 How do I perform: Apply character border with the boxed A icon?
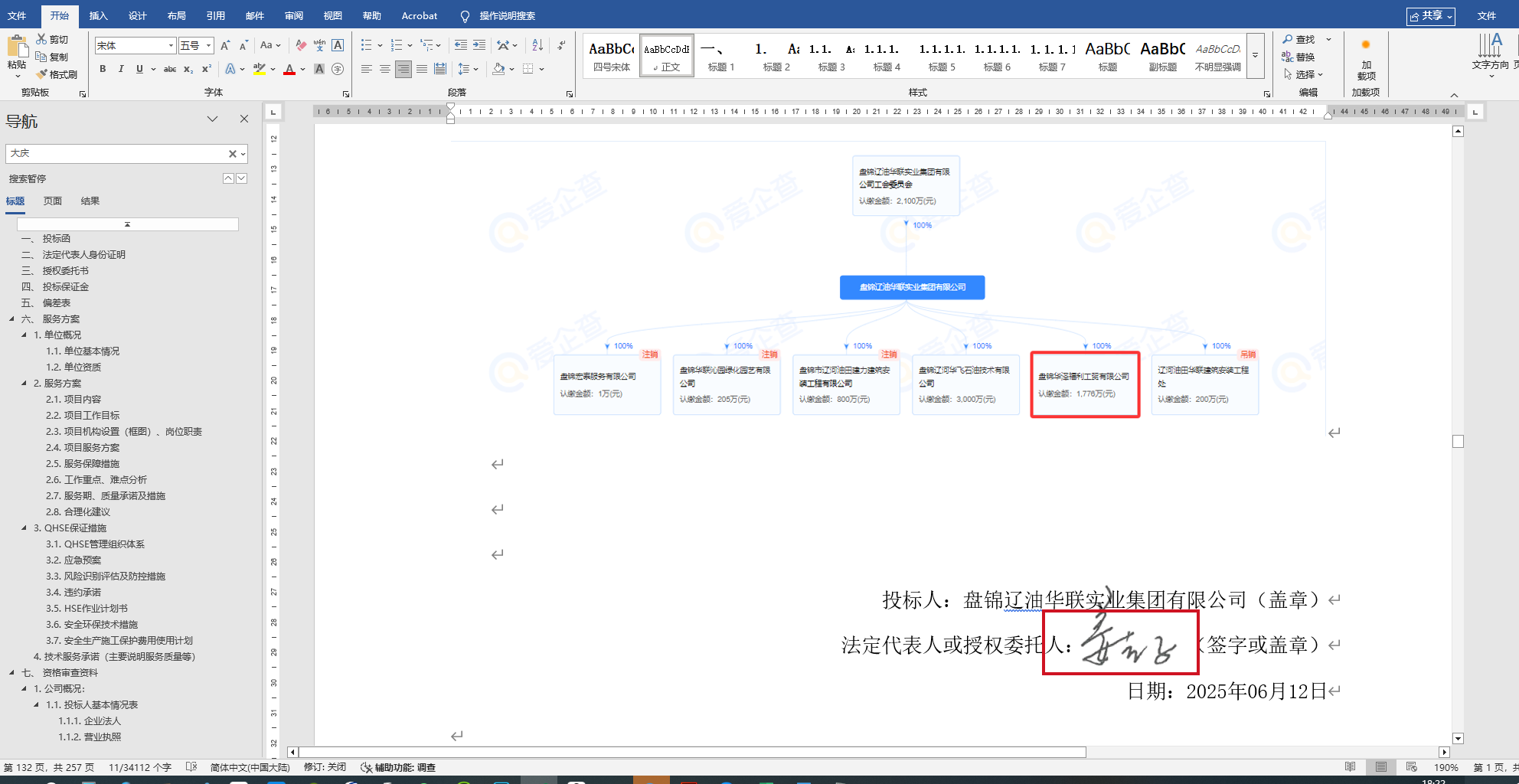coord(338,46)
